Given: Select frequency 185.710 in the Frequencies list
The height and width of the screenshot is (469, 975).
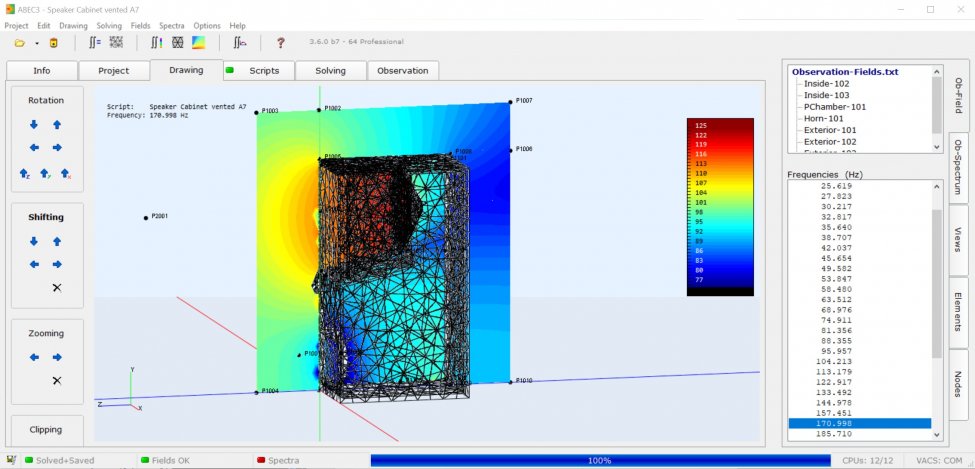Looking at the screenshot, I should pyautogui.click(x=860, y=434).
